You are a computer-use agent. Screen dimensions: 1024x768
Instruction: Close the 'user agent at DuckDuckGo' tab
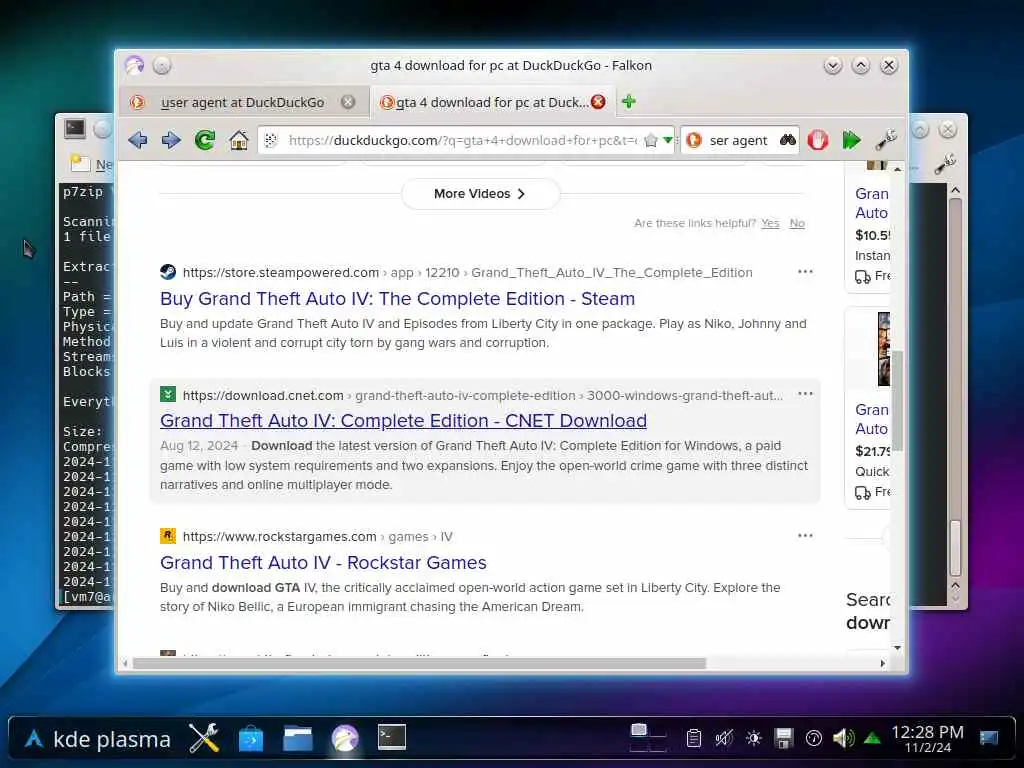(x=348, y=102)
